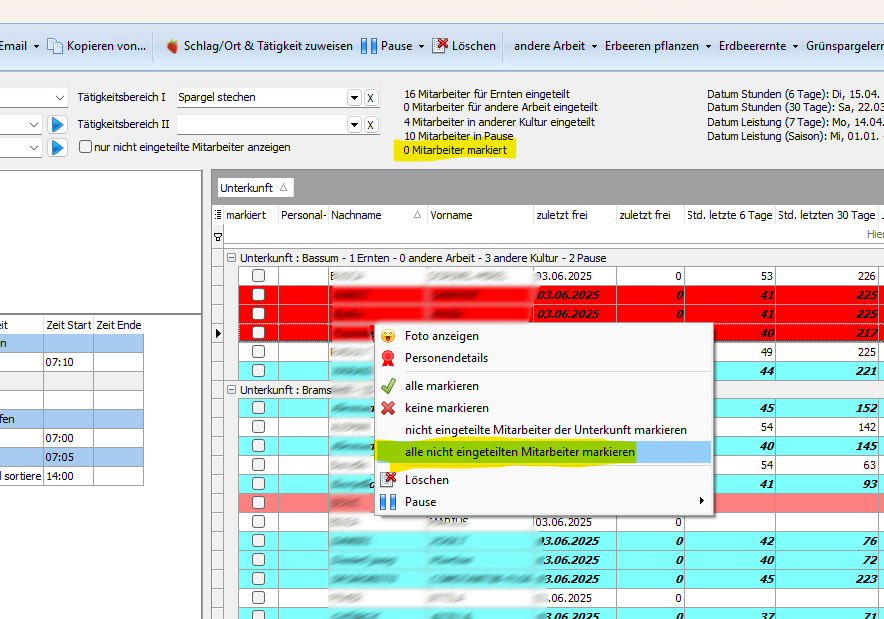Tick the markiert checkbox in the row with 72
The image size is (884, 619).
tap(258, 559)
